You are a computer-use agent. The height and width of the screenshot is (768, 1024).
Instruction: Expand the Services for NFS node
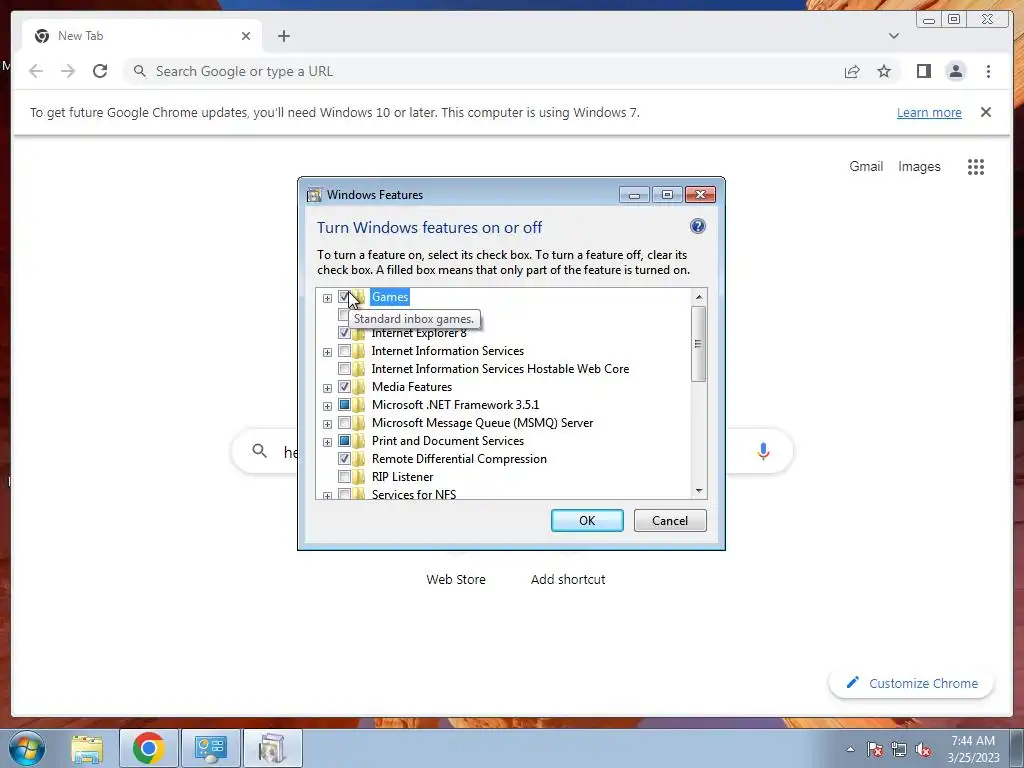pyautogui.click(x=327, y=496)
